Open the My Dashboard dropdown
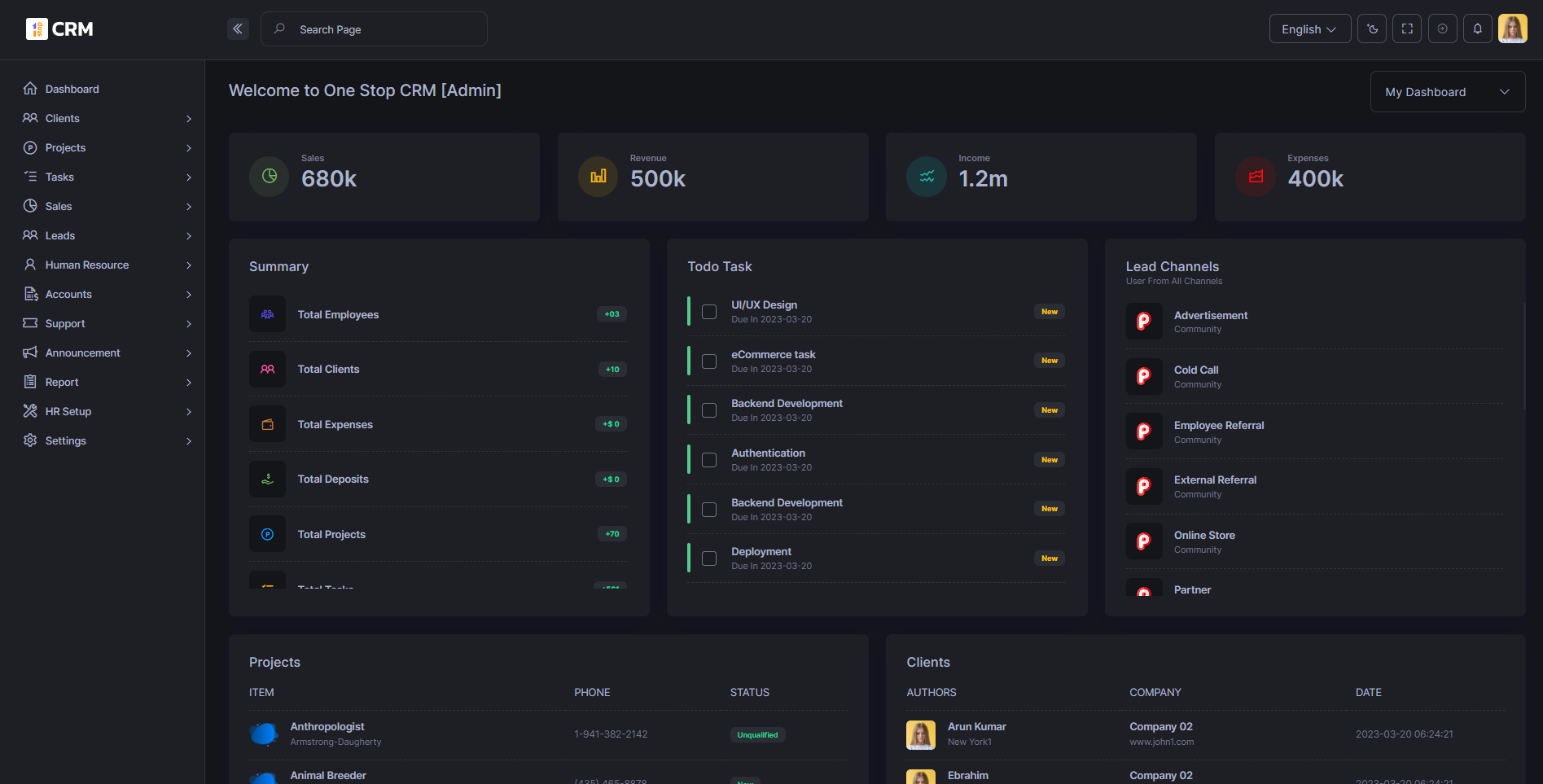 [x=1447, y=91]
